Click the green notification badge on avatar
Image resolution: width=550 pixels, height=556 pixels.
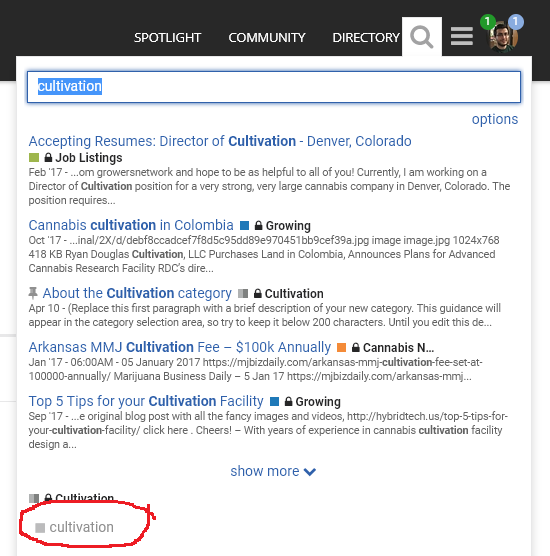[x=488, y=22]
